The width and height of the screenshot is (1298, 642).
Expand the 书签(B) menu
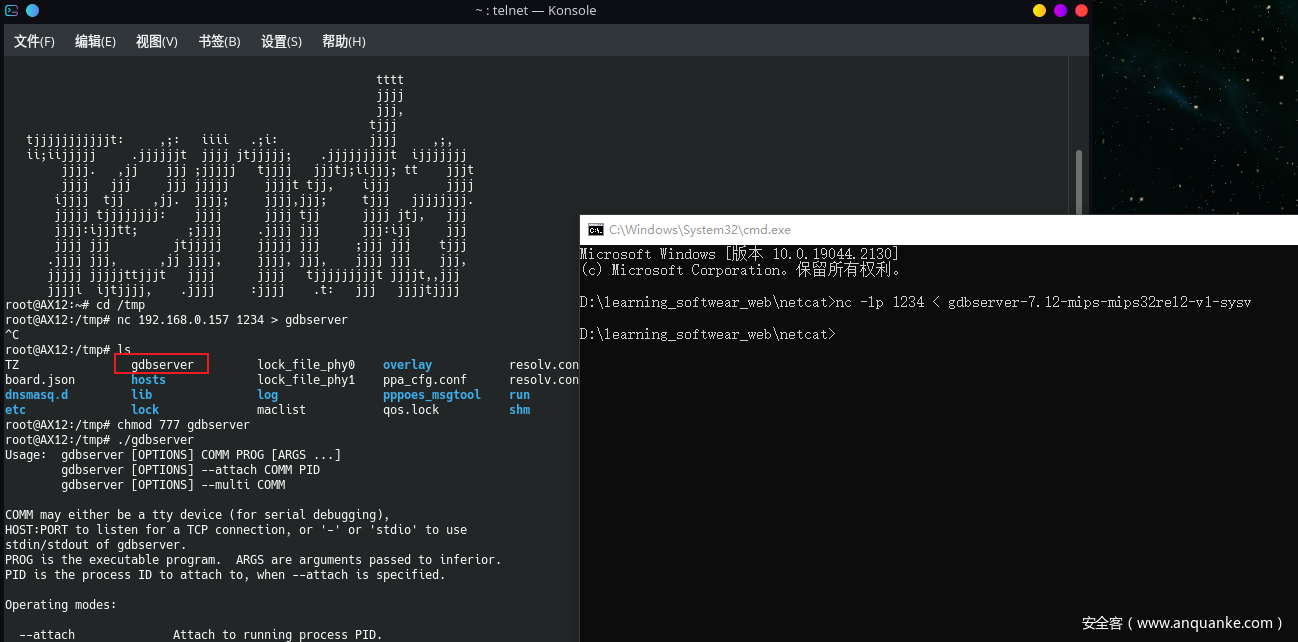coord(219,41)
